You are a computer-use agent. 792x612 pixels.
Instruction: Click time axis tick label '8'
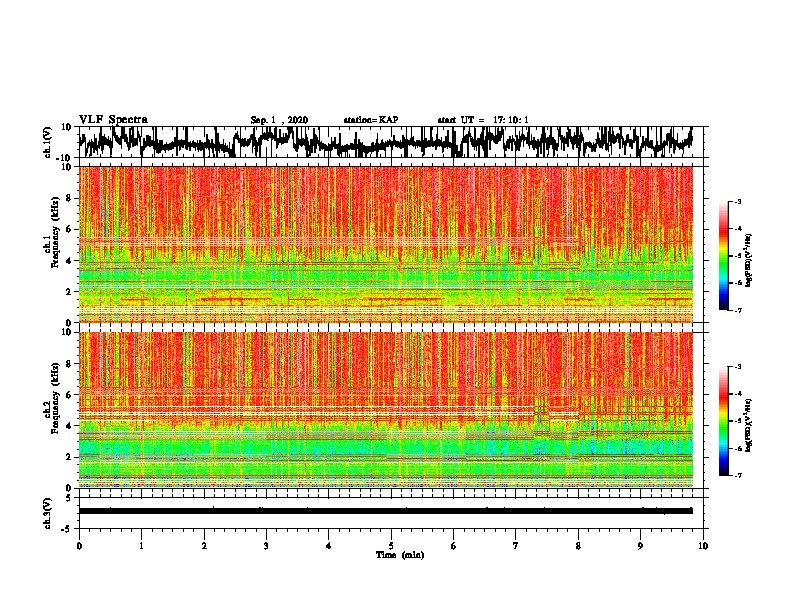[578, 546]
